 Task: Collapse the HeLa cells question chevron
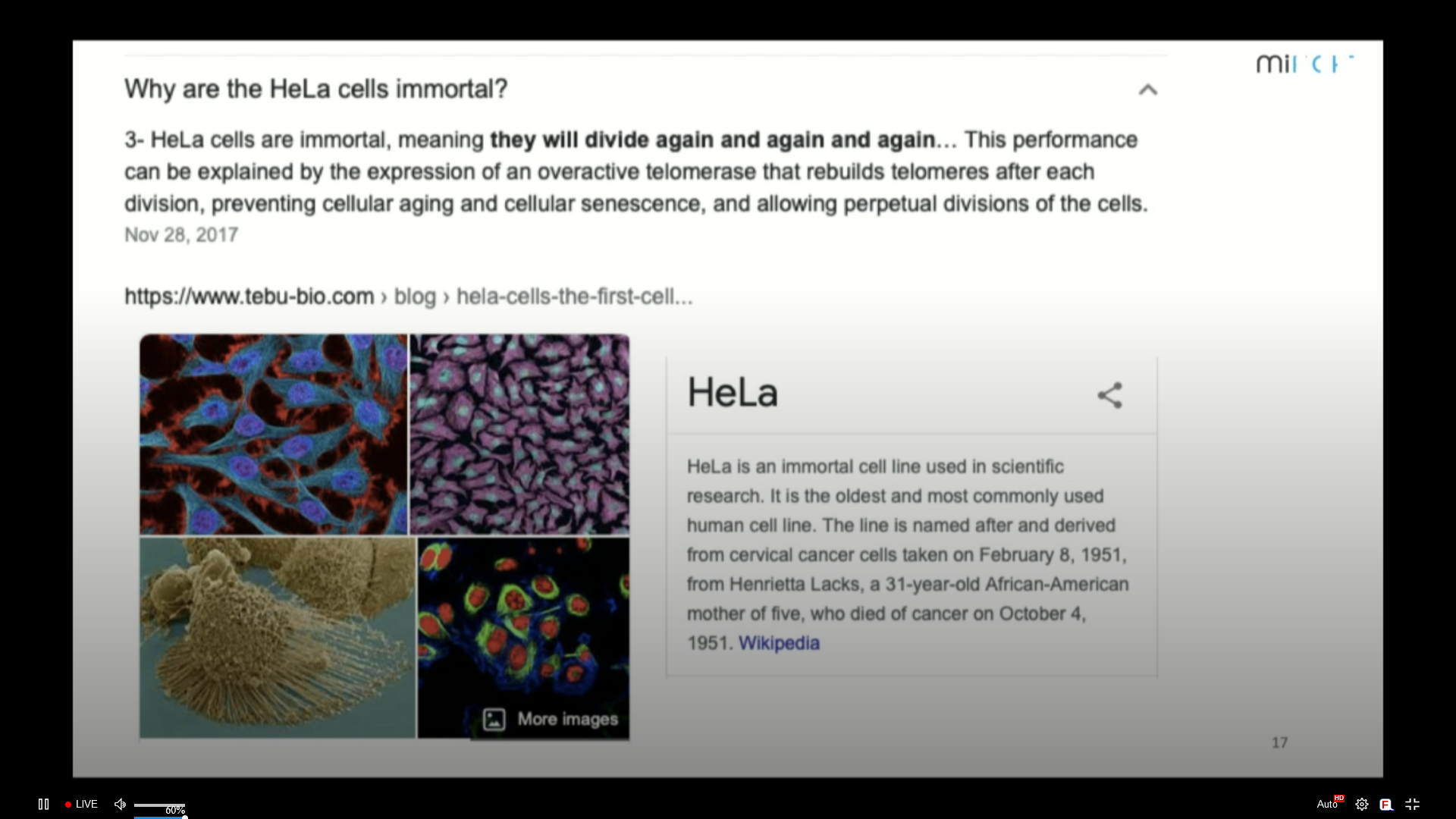(x=1148, y=89)
